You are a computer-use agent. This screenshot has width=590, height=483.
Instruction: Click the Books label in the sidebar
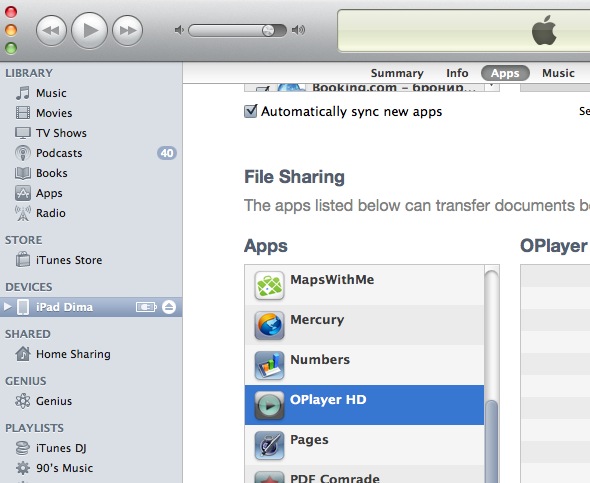(52, 173)
